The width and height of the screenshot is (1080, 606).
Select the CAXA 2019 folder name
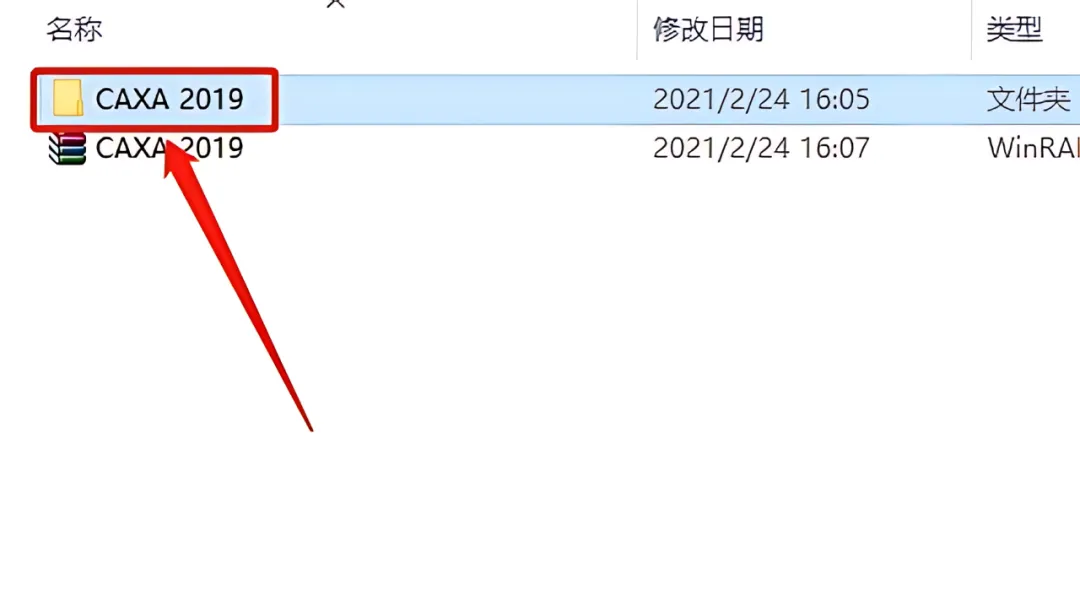pyautogui.click(x=169, y=99)
